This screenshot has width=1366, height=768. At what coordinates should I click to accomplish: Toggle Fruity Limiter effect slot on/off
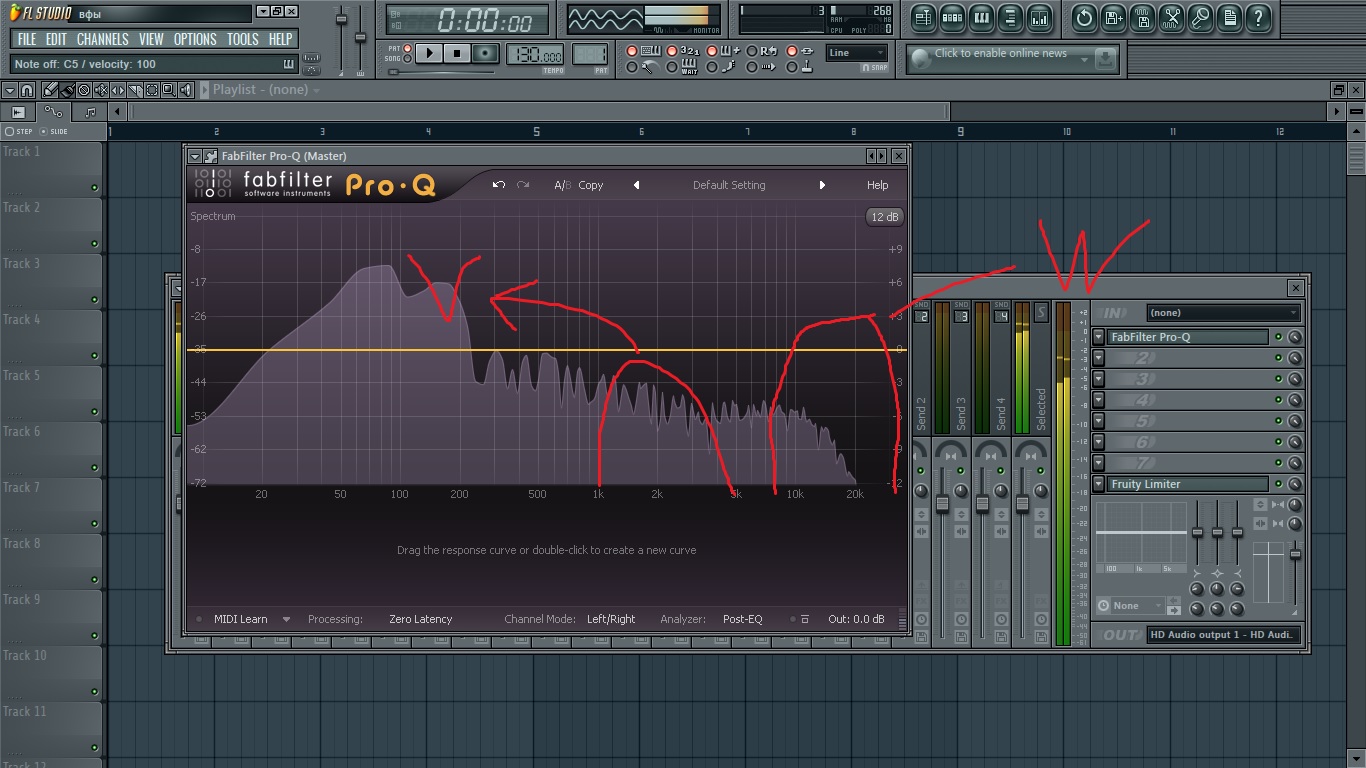point(1278,484)
